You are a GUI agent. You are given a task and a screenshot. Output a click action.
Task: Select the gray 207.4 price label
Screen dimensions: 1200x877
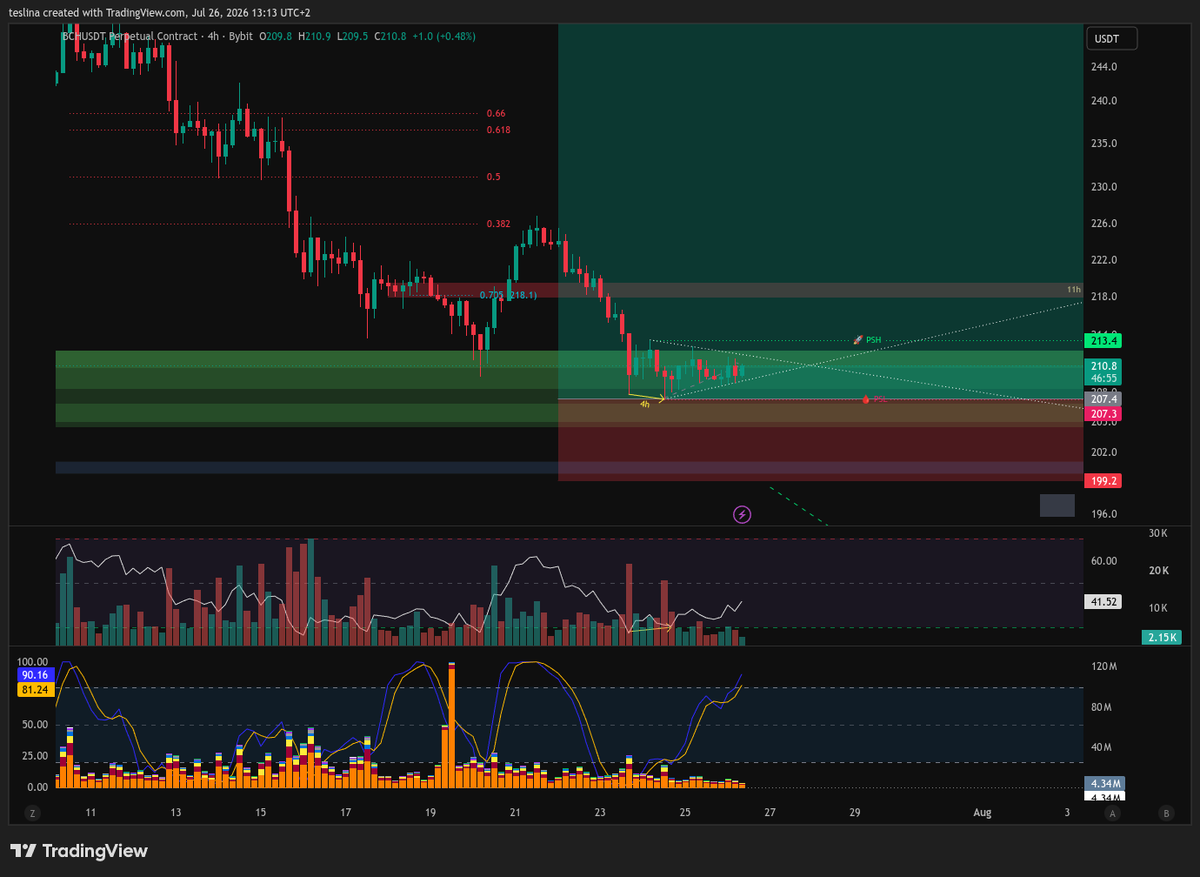[x=1104, y=399]
